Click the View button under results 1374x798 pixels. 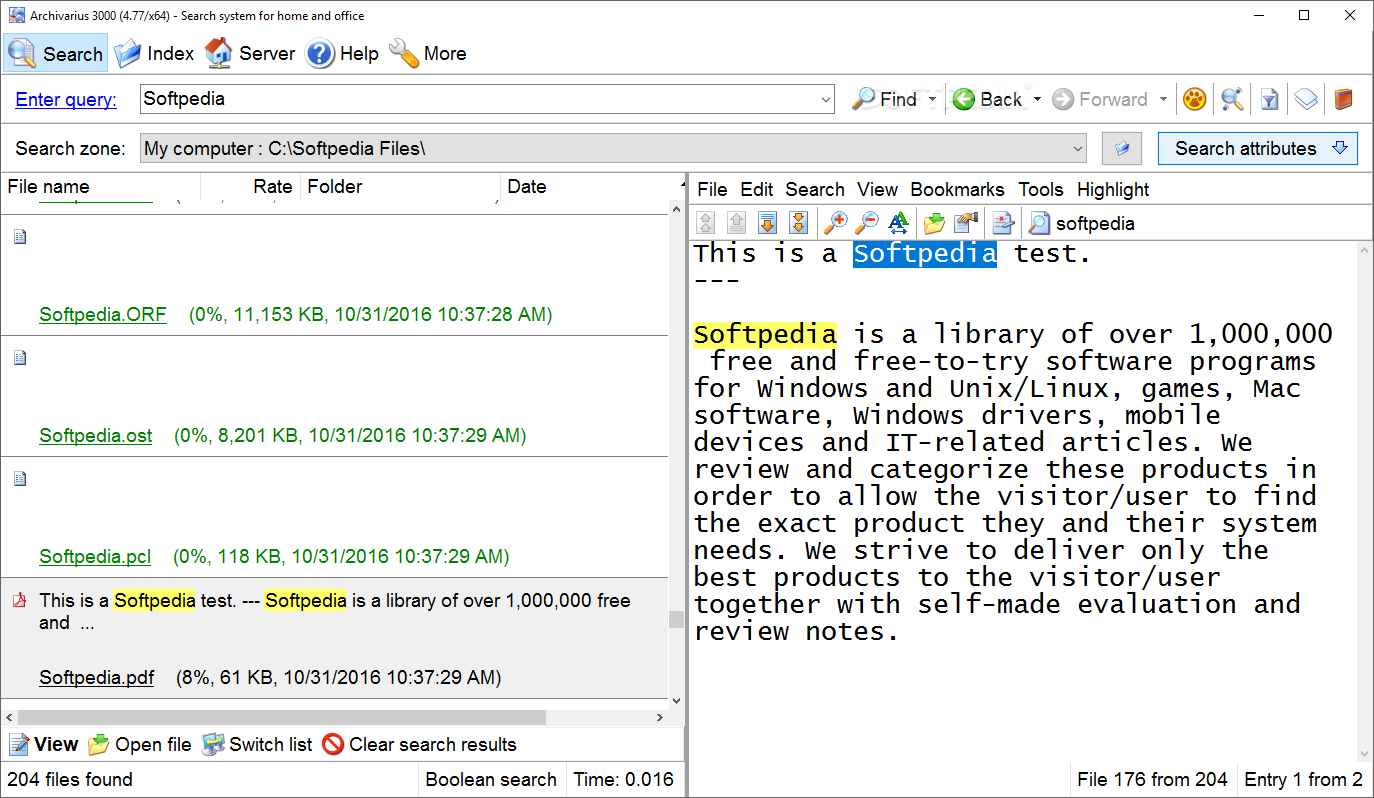tap(43, 744)
